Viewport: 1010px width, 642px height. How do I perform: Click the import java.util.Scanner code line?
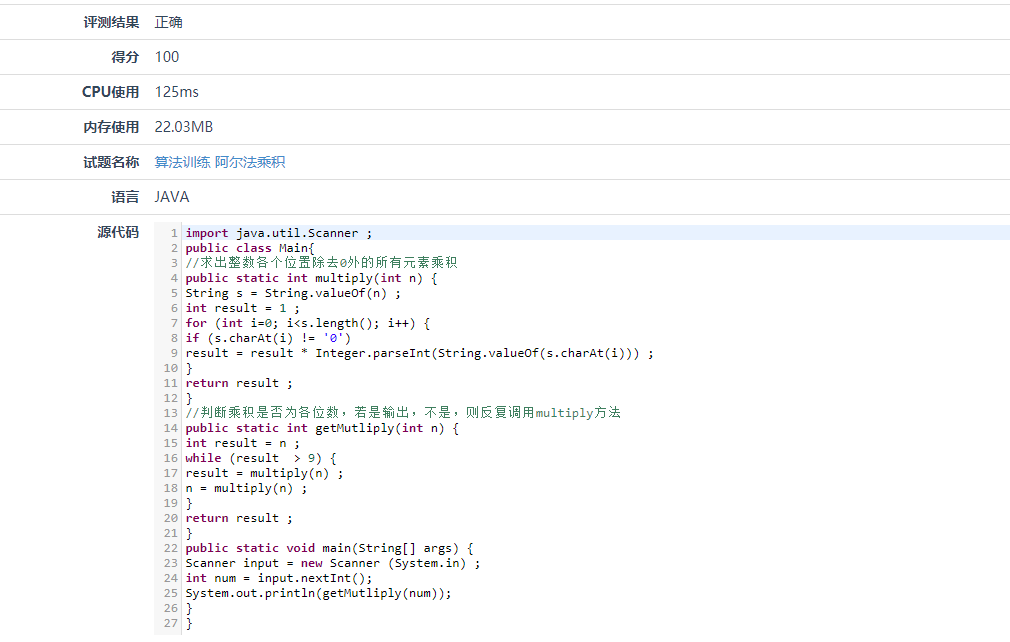pos(279,233)
